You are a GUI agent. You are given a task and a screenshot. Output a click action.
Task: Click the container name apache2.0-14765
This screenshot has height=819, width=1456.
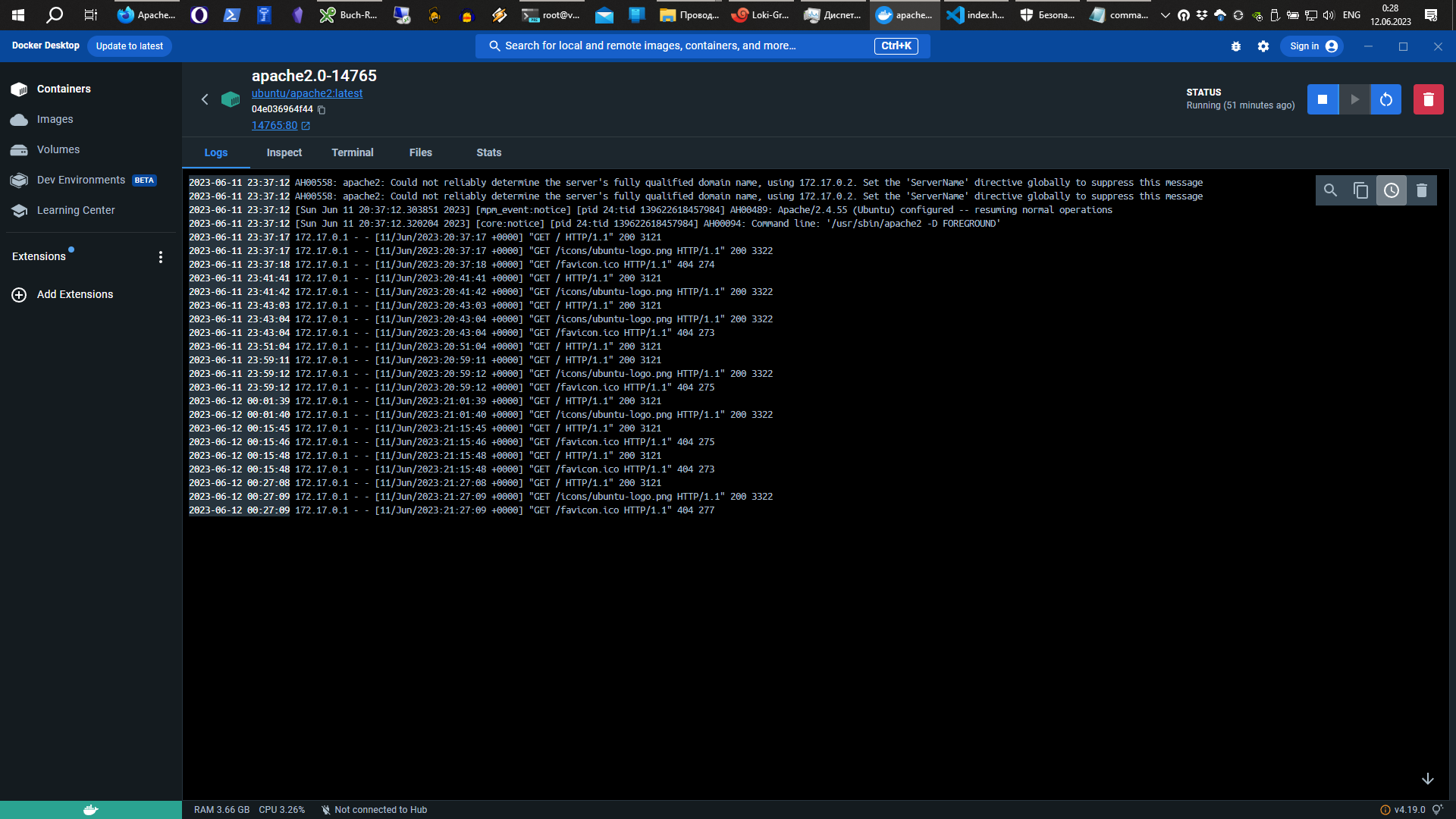pyautogui.click(x=314, y=76)
